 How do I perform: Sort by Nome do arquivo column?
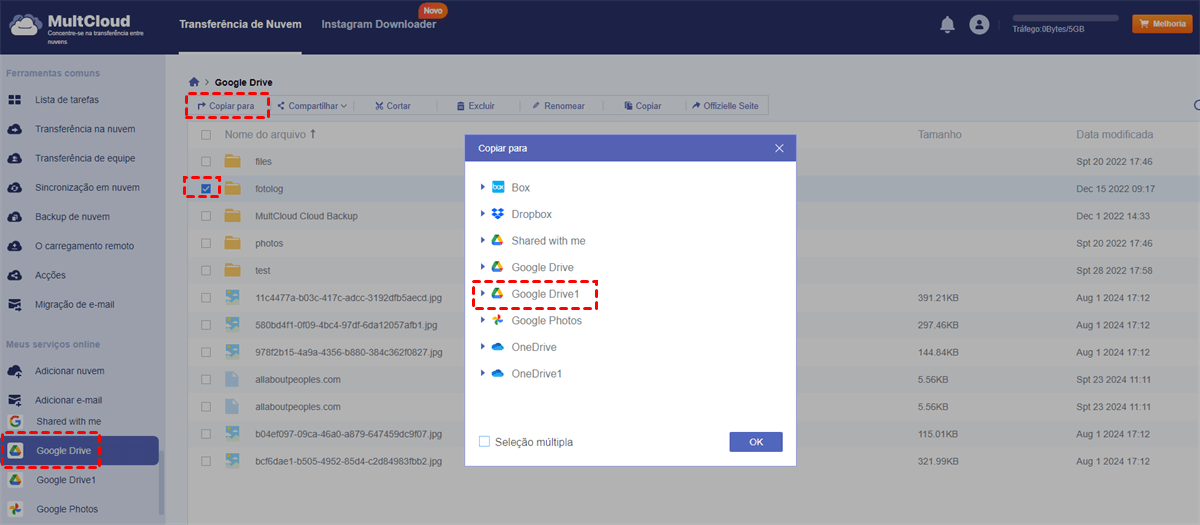270,134
